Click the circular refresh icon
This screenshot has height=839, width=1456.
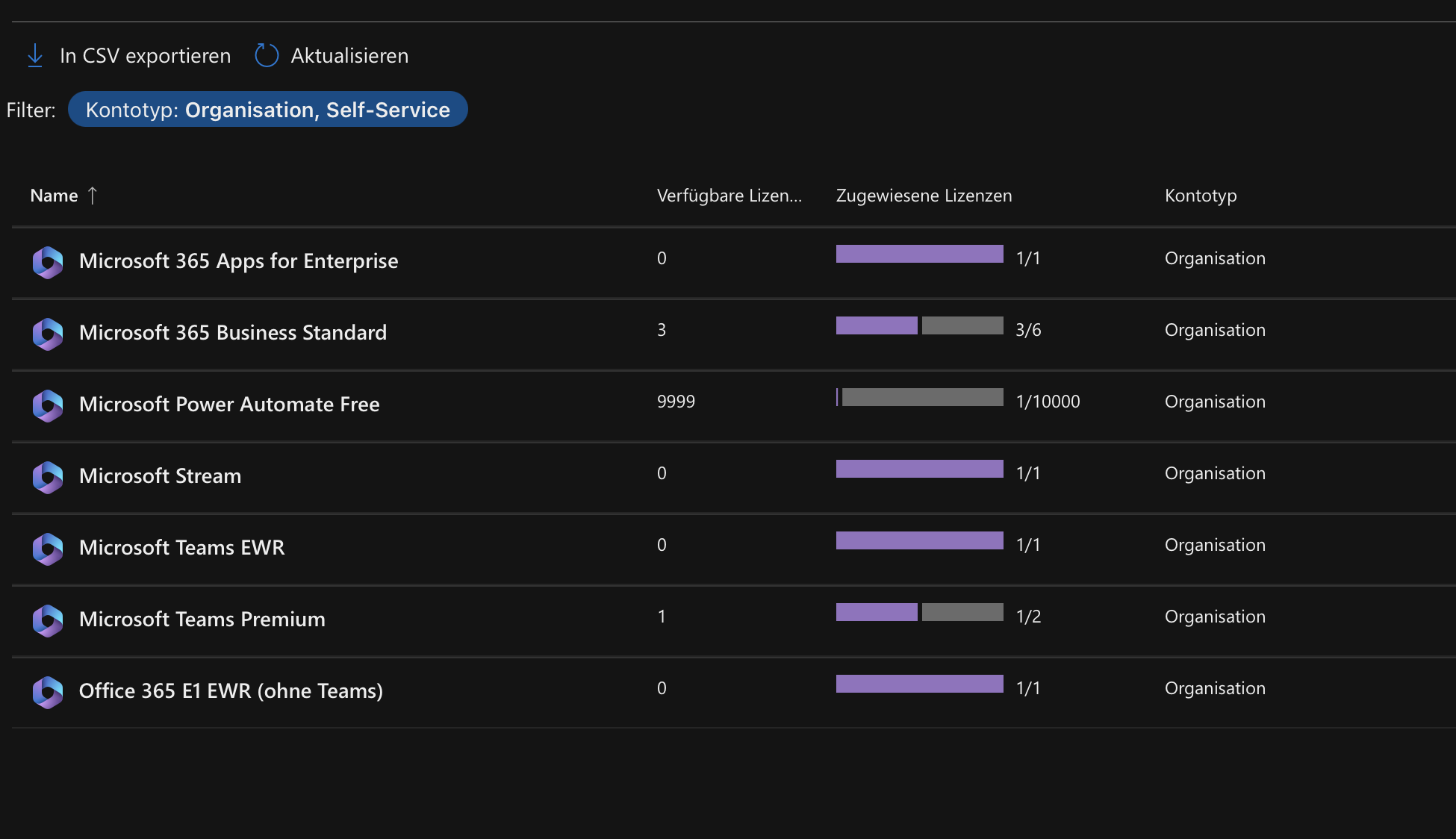click(x=267, y=55)
